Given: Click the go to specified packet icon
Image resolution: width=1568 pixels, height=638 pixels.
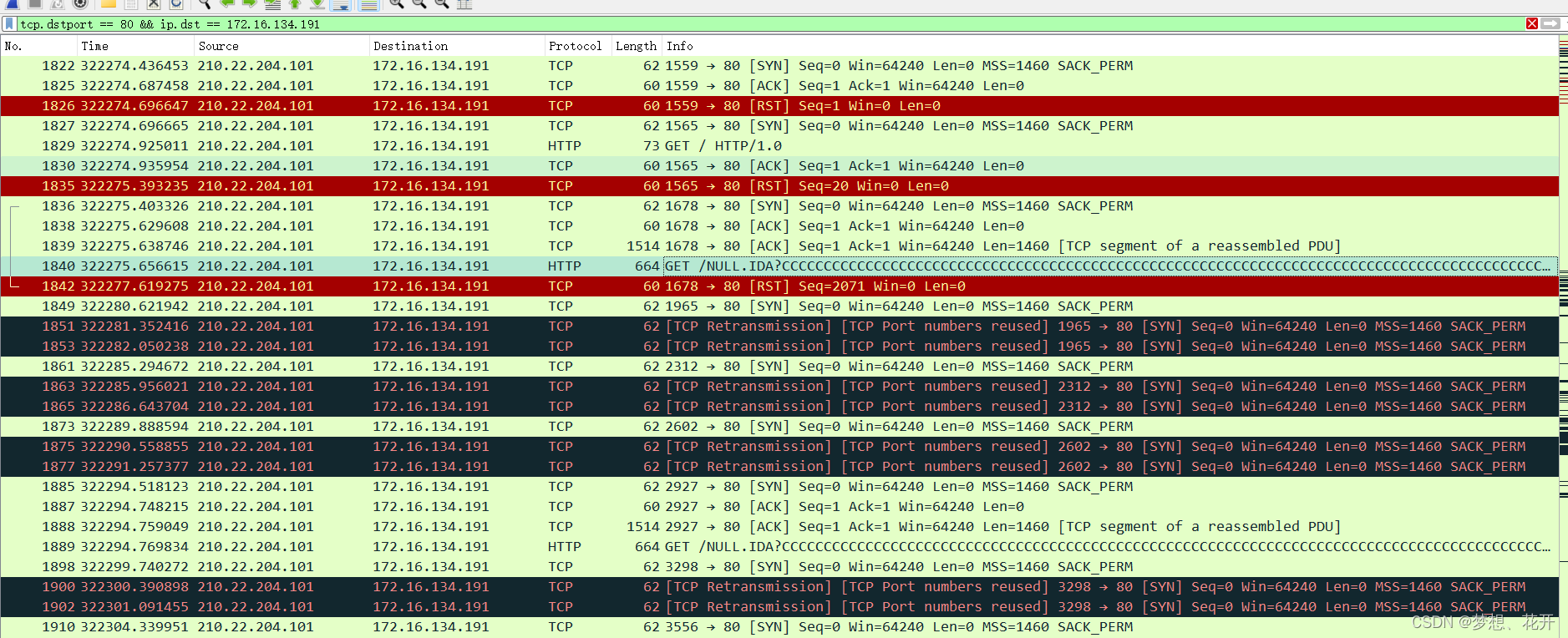Looking at the screenshot, I should 272,5.
